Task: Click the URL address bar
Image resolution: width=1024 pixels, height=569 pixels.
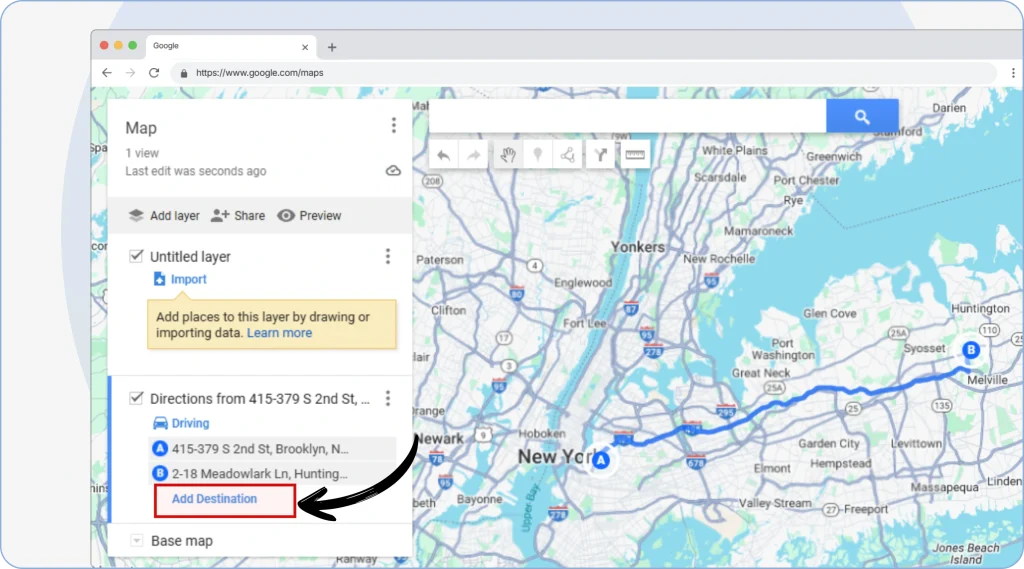Action: (584, 73)
